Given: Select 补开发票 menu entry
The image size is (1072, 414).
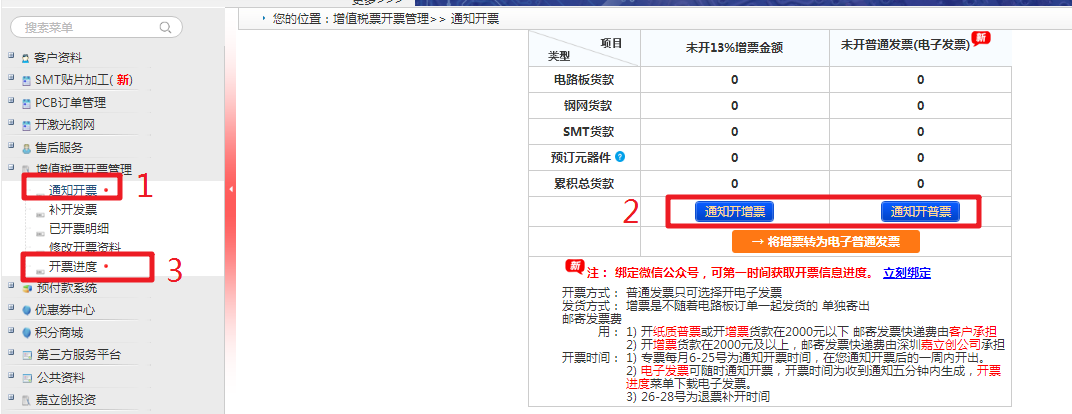Looking at the screenshot, I should click(x=73, y=209).
